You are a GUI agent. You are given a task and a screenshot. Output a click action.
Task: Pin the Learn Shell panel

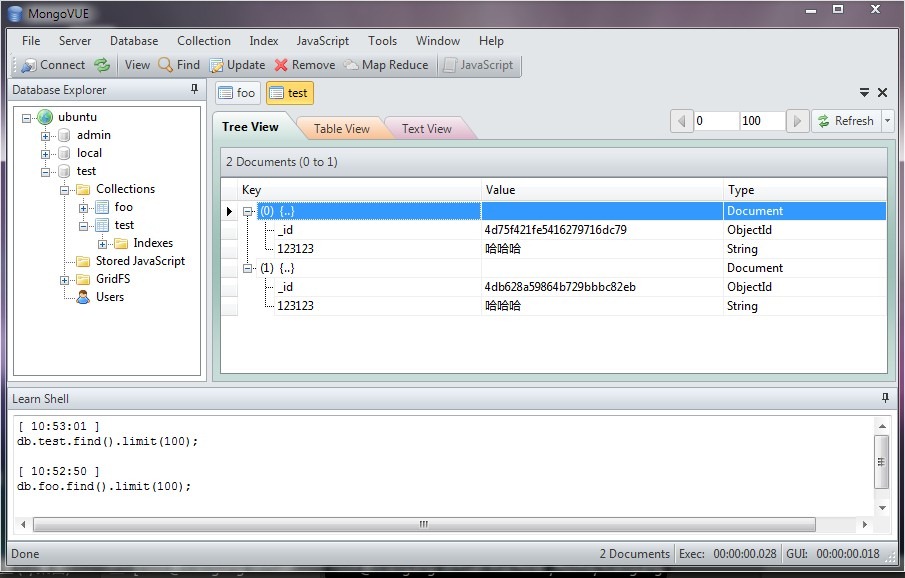(885, 398)
